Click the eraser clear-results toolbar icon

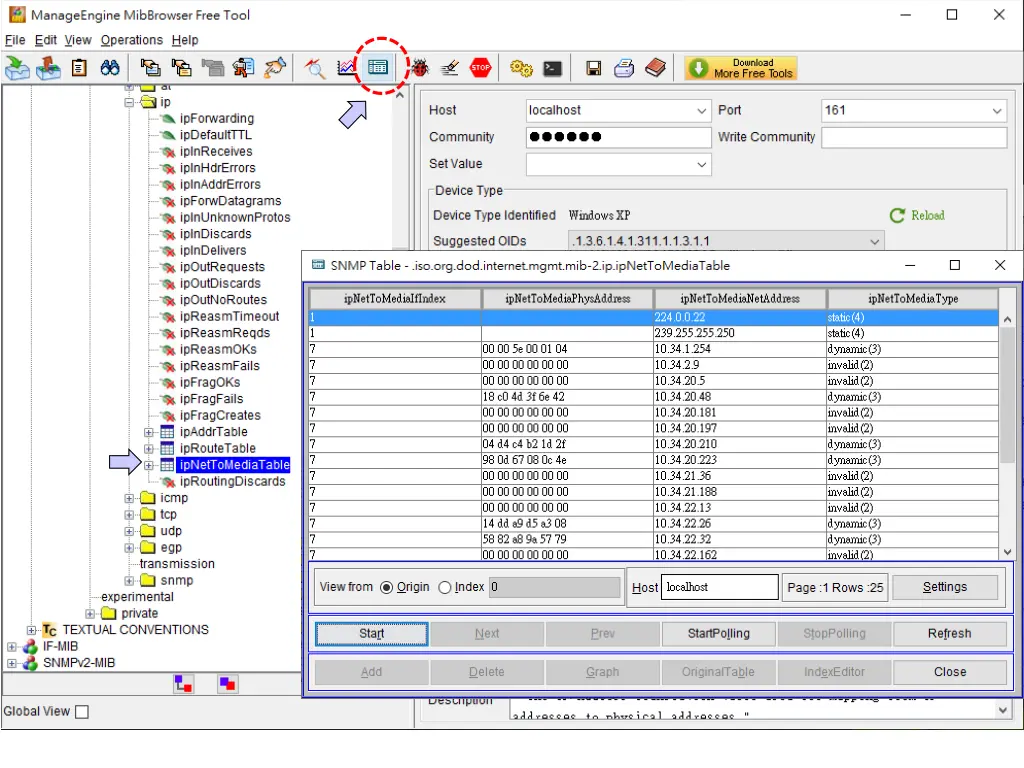(x=450, y=67)
